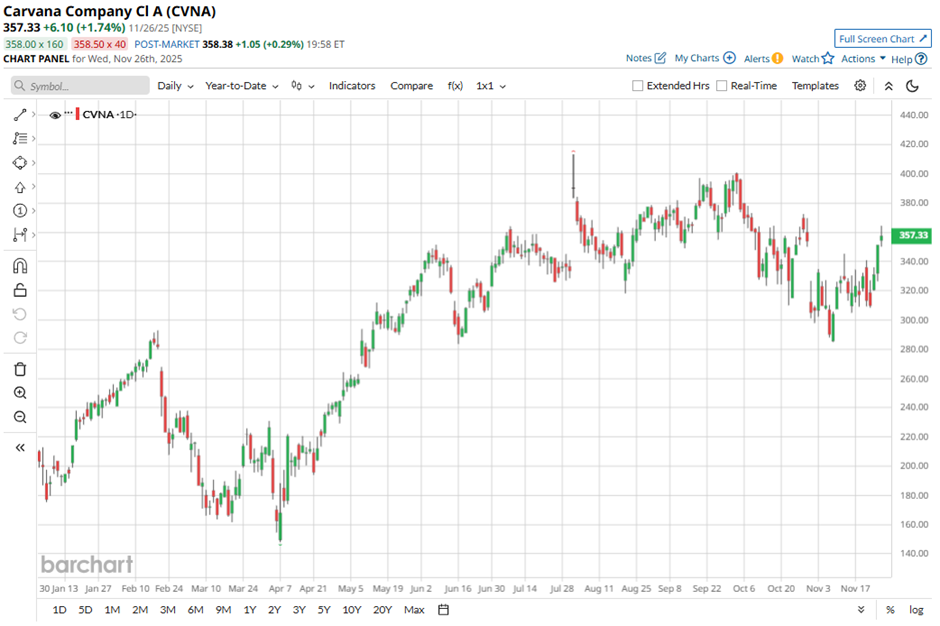Image resolution: width=940 pixels, height=626 pixels.
Task: Expand trend line tool submenu arrow
Action: coord(34,114)
